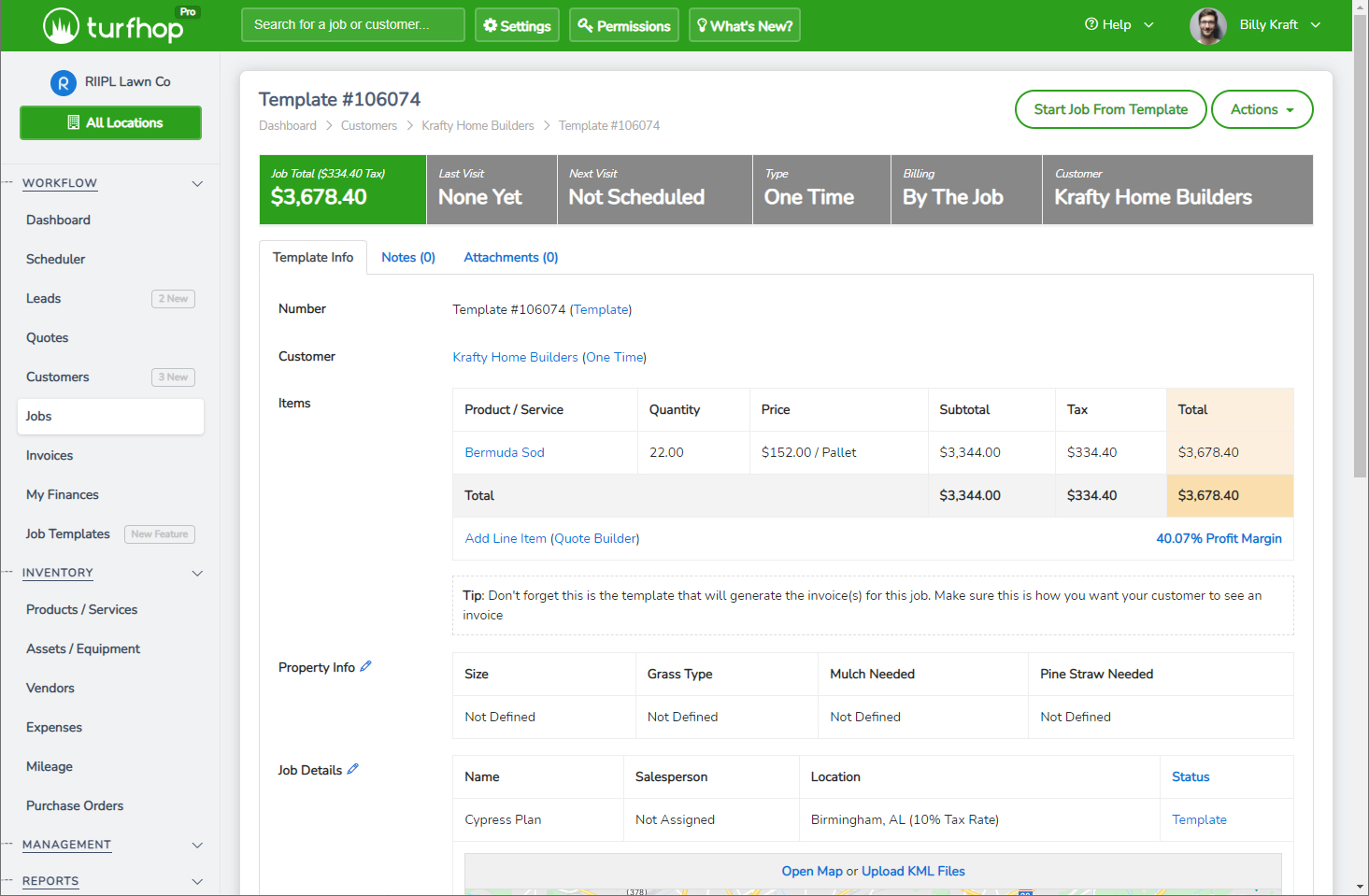
Task: Collapse the Inventory sidebar section
Action: 197,573
